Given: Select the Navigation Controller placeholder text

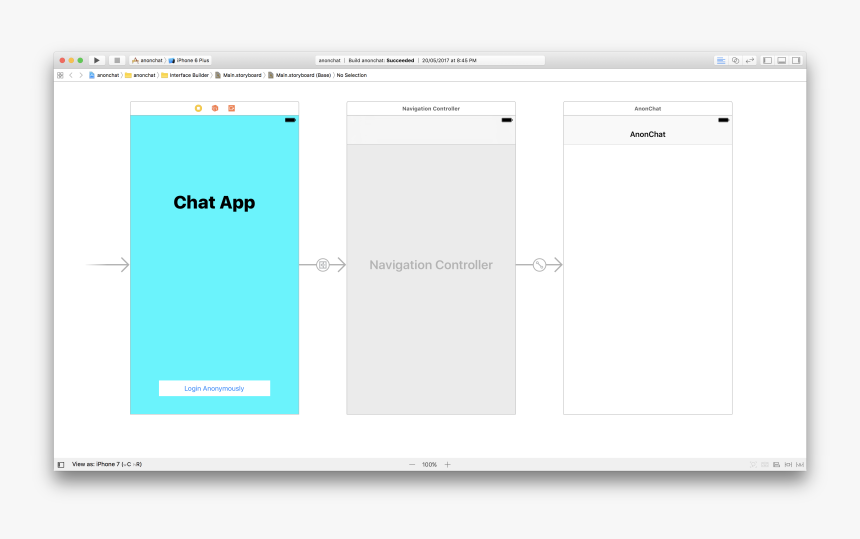Looking at the screenshot, I should click(x=431, y=265).
